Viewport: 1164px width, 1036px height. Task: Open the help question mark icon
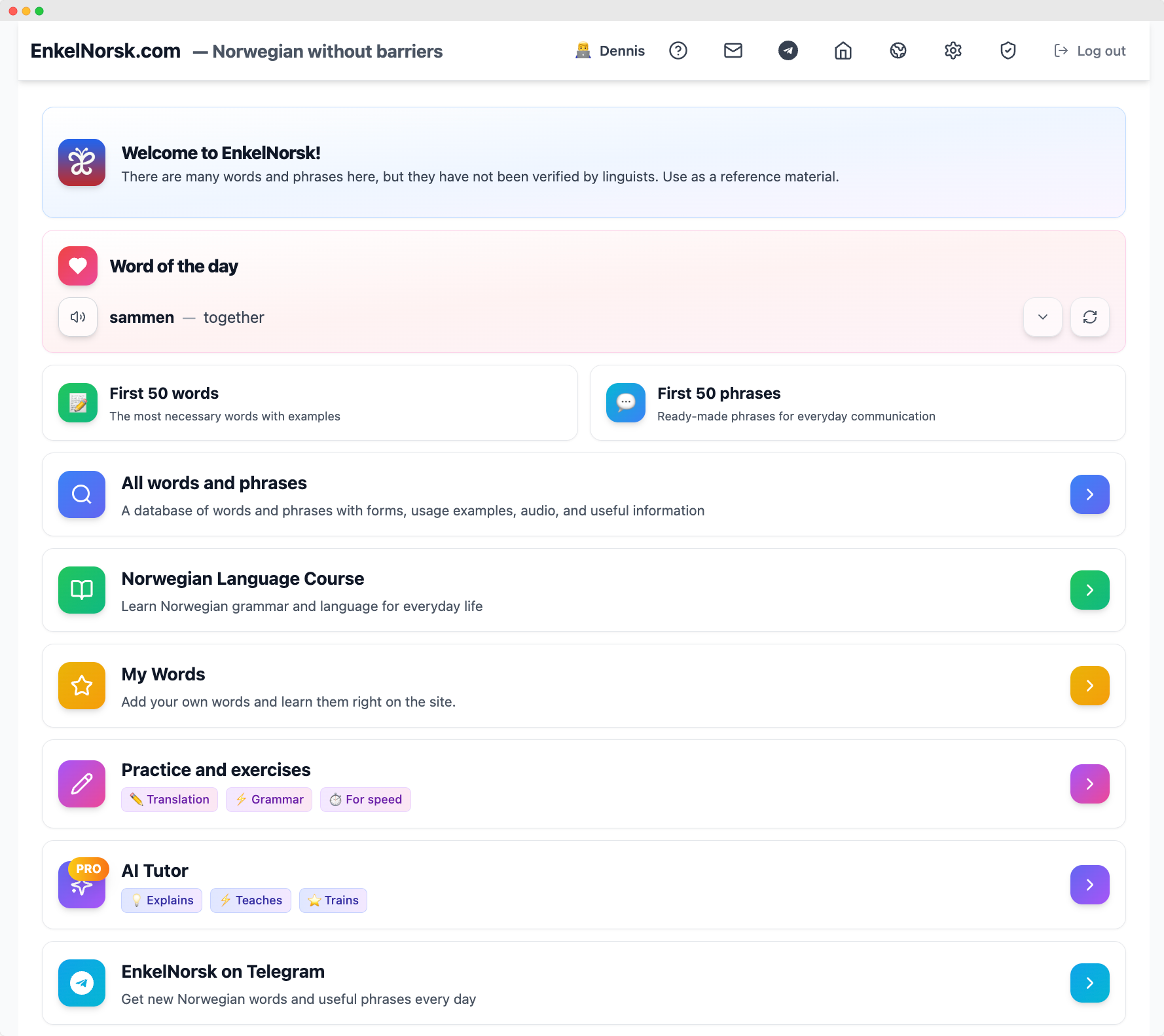(x=678, y=50)
